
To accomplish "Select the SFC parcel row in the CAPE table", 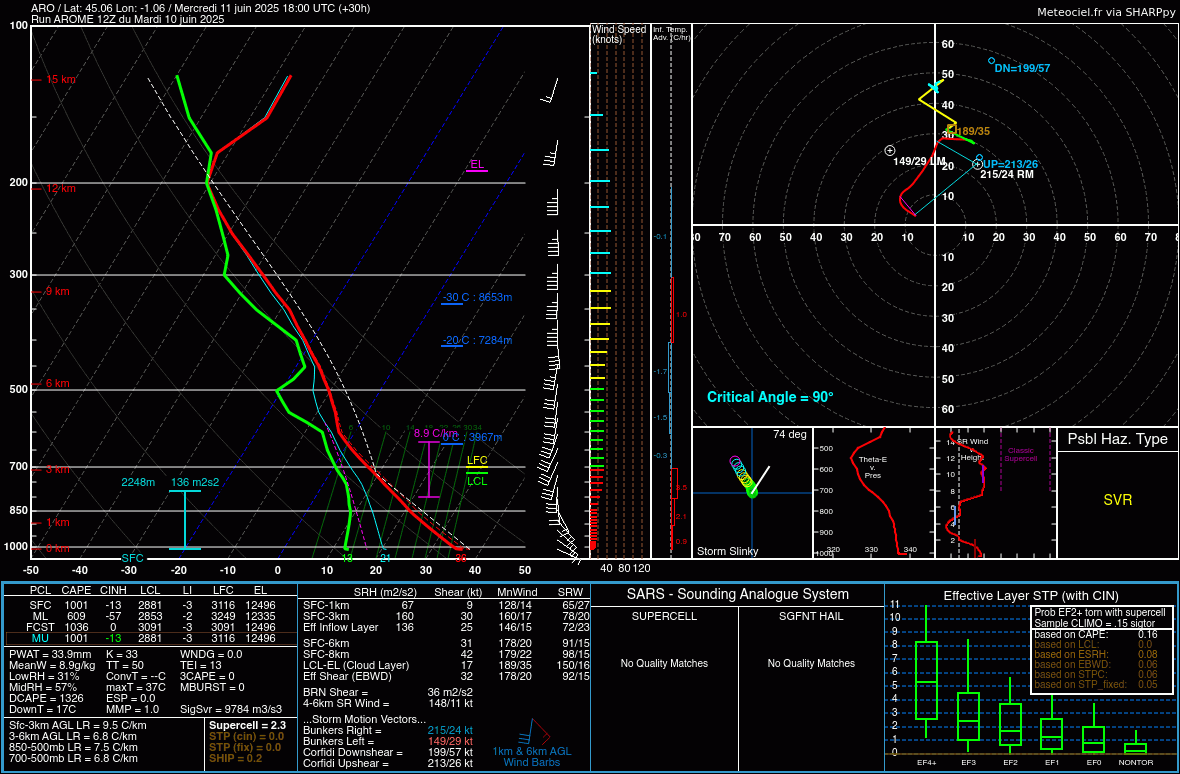I will click(151, 605).
